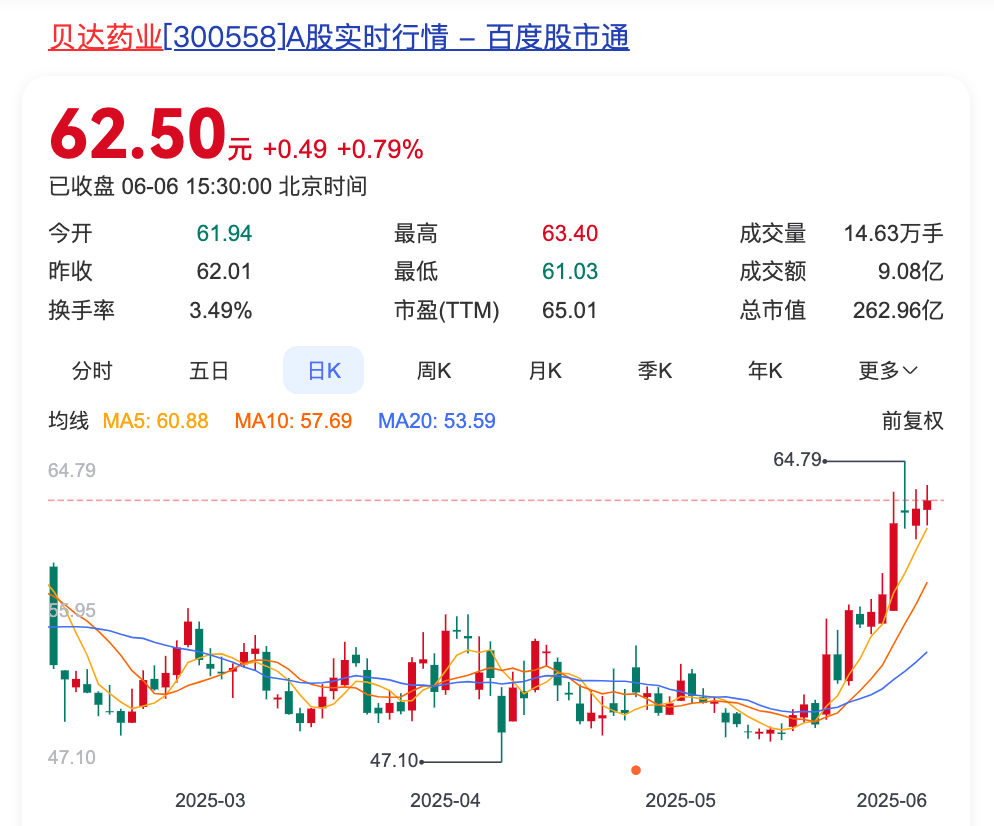Click the 已收盘 06-06 15:30:00 timestamp
The image size is (994, 826).
[x=208, y=186]
